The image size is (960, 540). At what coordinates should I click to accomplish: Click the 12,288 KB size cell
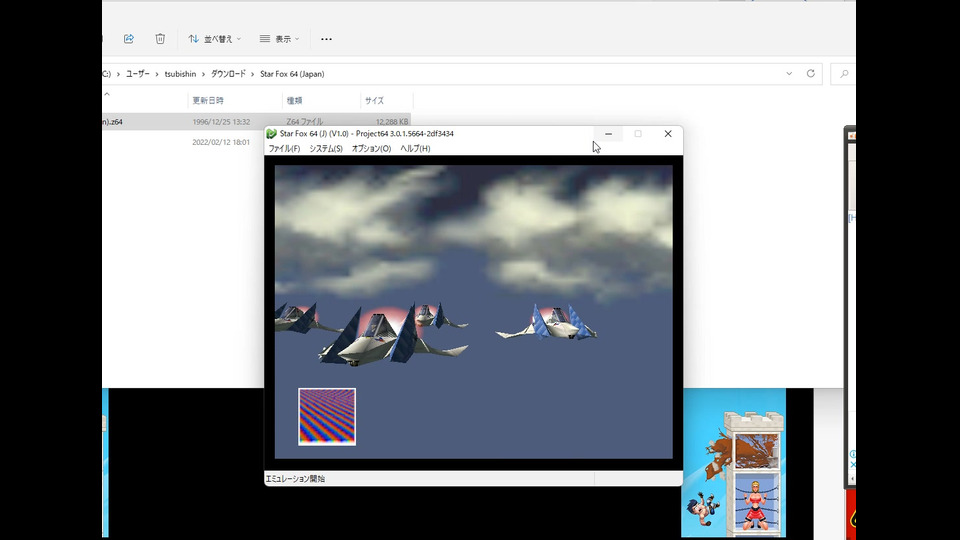pyautogui.click(x=392, y=122)
